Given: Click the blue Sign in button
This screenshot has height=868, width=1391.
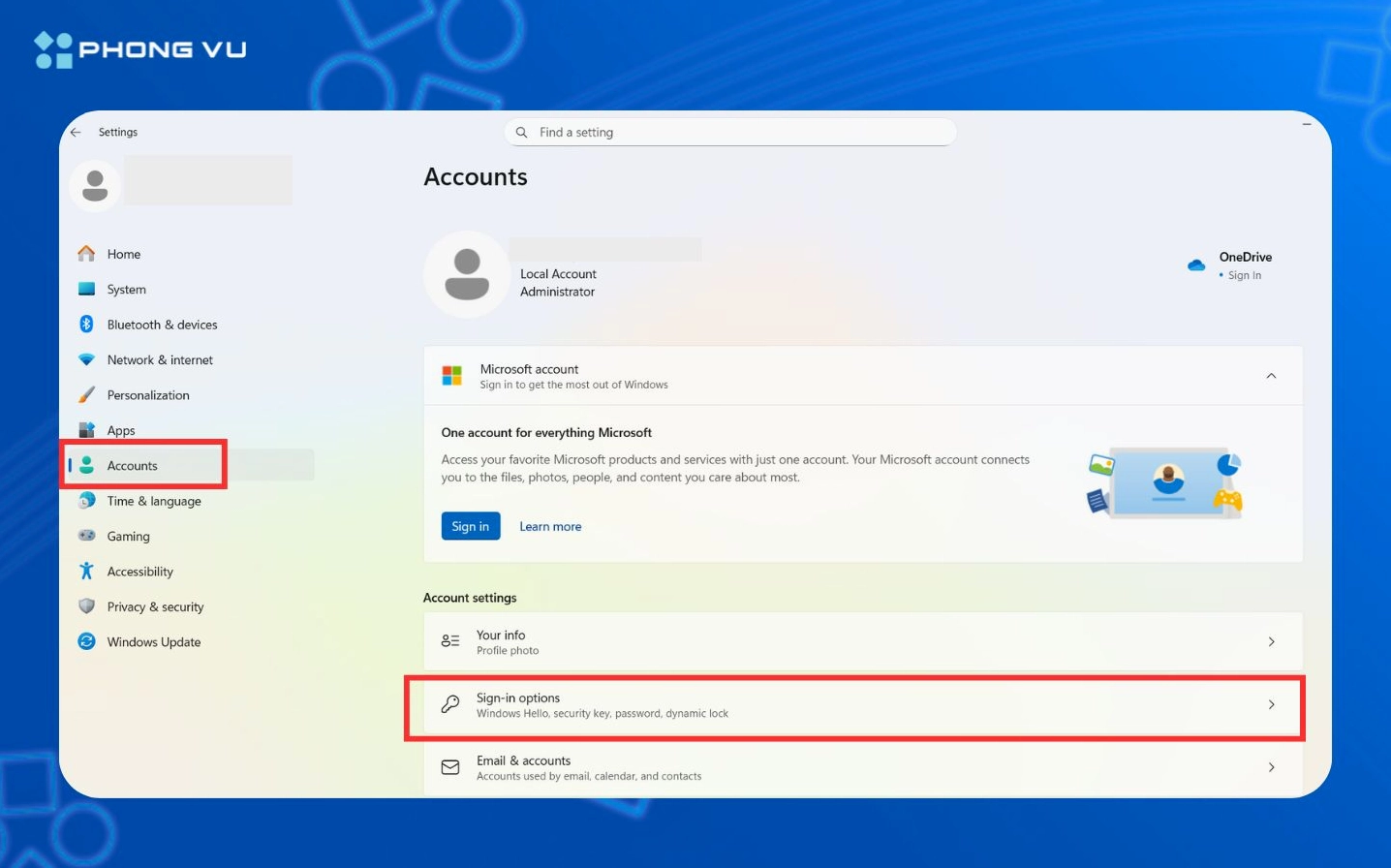Looking at the screenshot, I should pos(471,526).
